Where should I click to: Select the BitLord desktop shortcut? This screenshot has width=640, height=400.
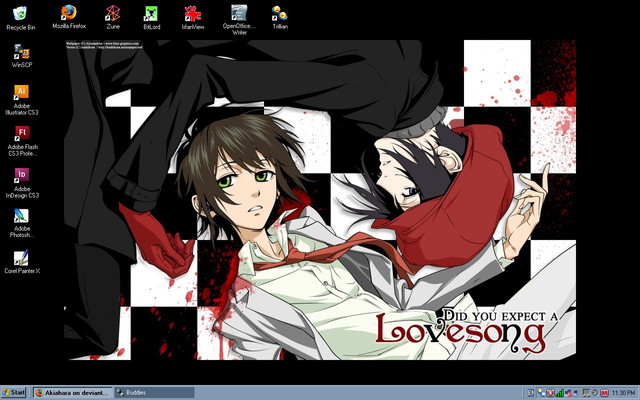[151, 18]
